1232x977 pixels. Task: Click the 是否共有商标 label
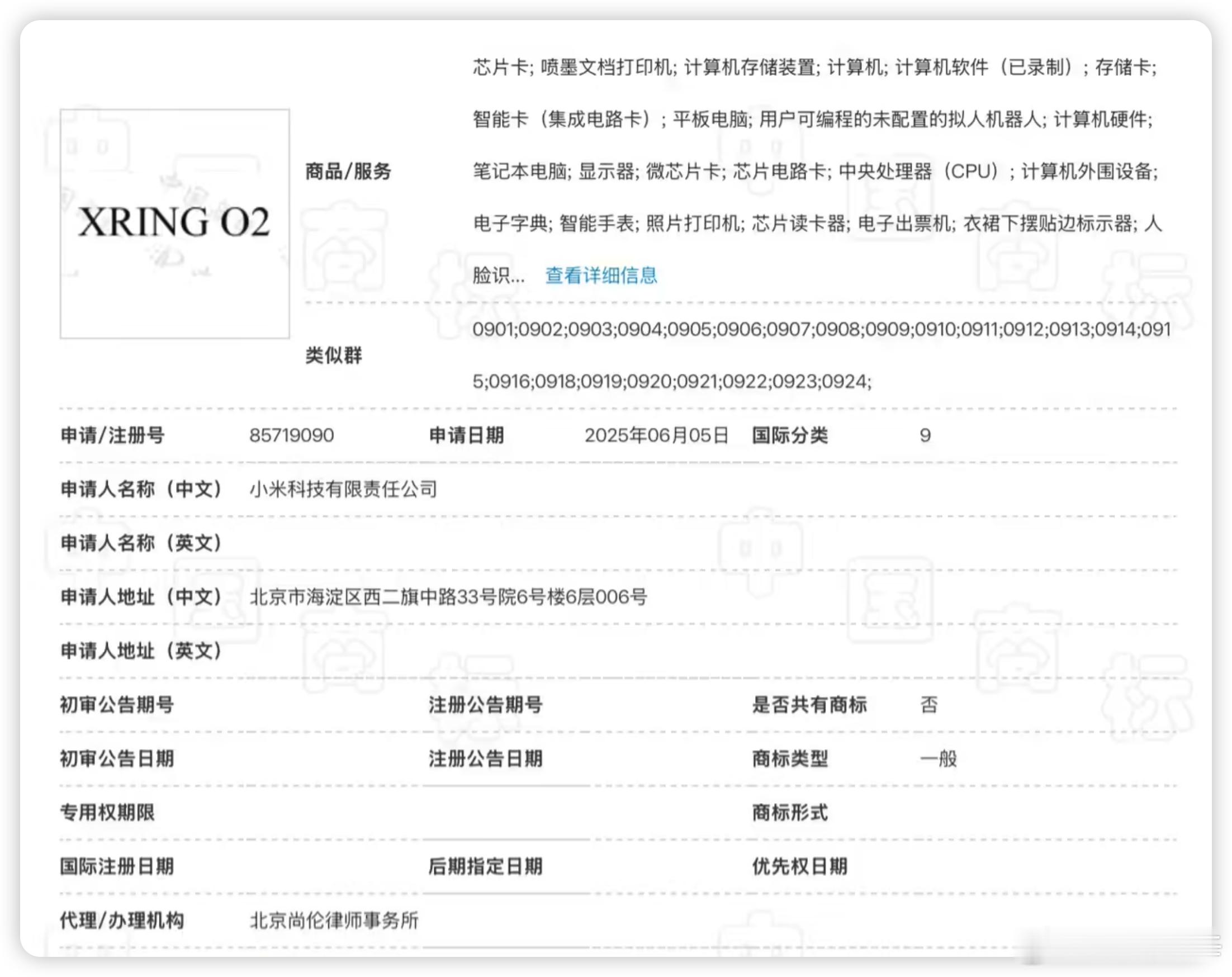click(809, 704)
